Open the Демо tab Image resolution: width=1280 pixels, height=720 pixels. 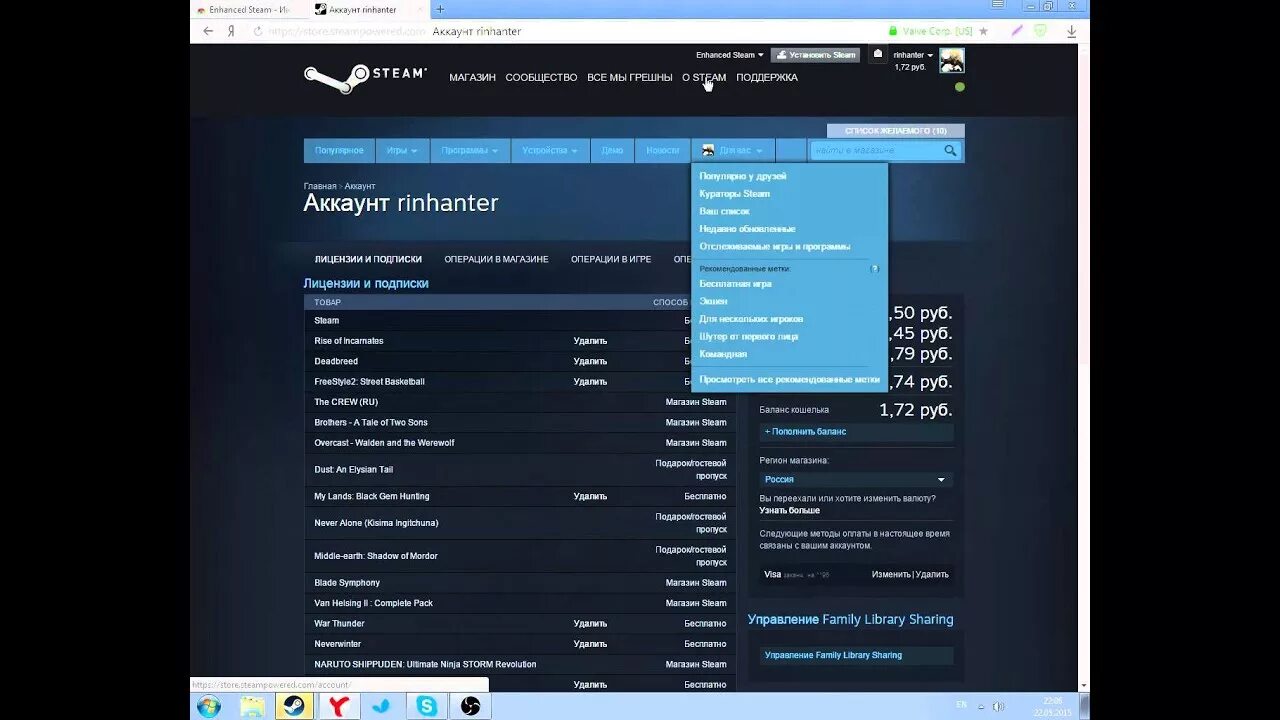(612, 151)
